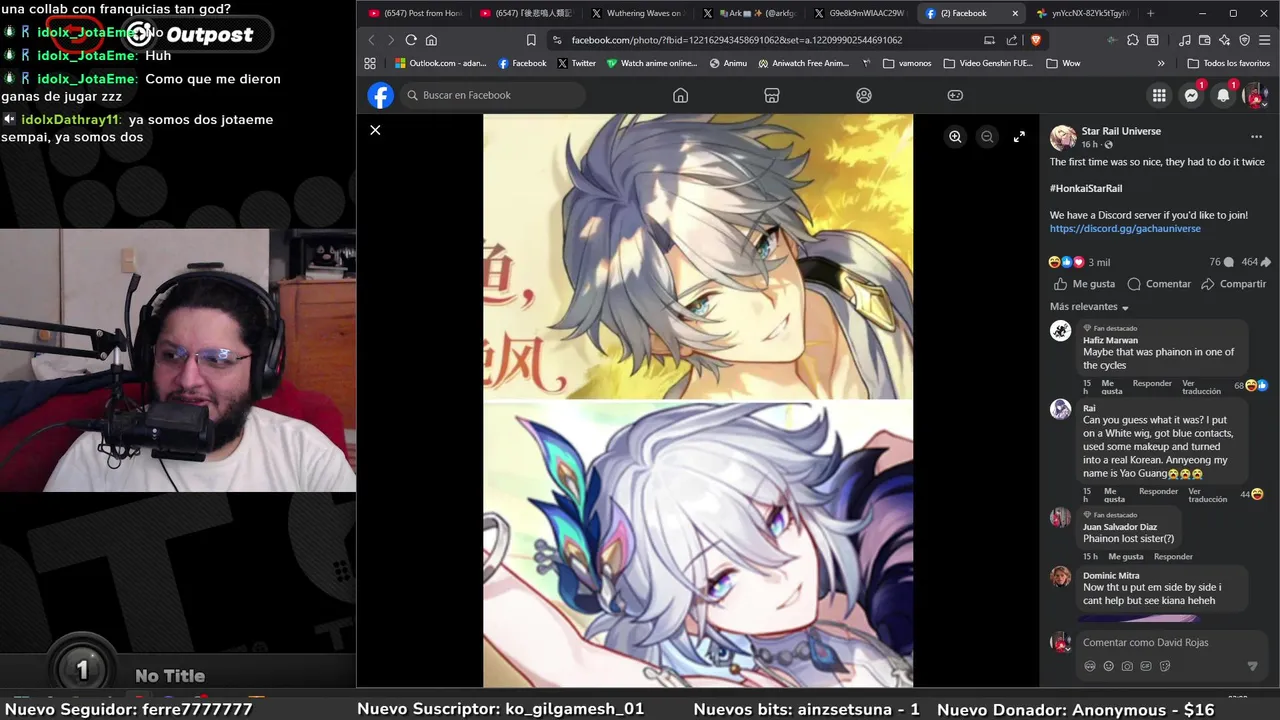Click the Facebook logo home icon
Screen dimensions: 1280x720
click(x=380, y=95)
